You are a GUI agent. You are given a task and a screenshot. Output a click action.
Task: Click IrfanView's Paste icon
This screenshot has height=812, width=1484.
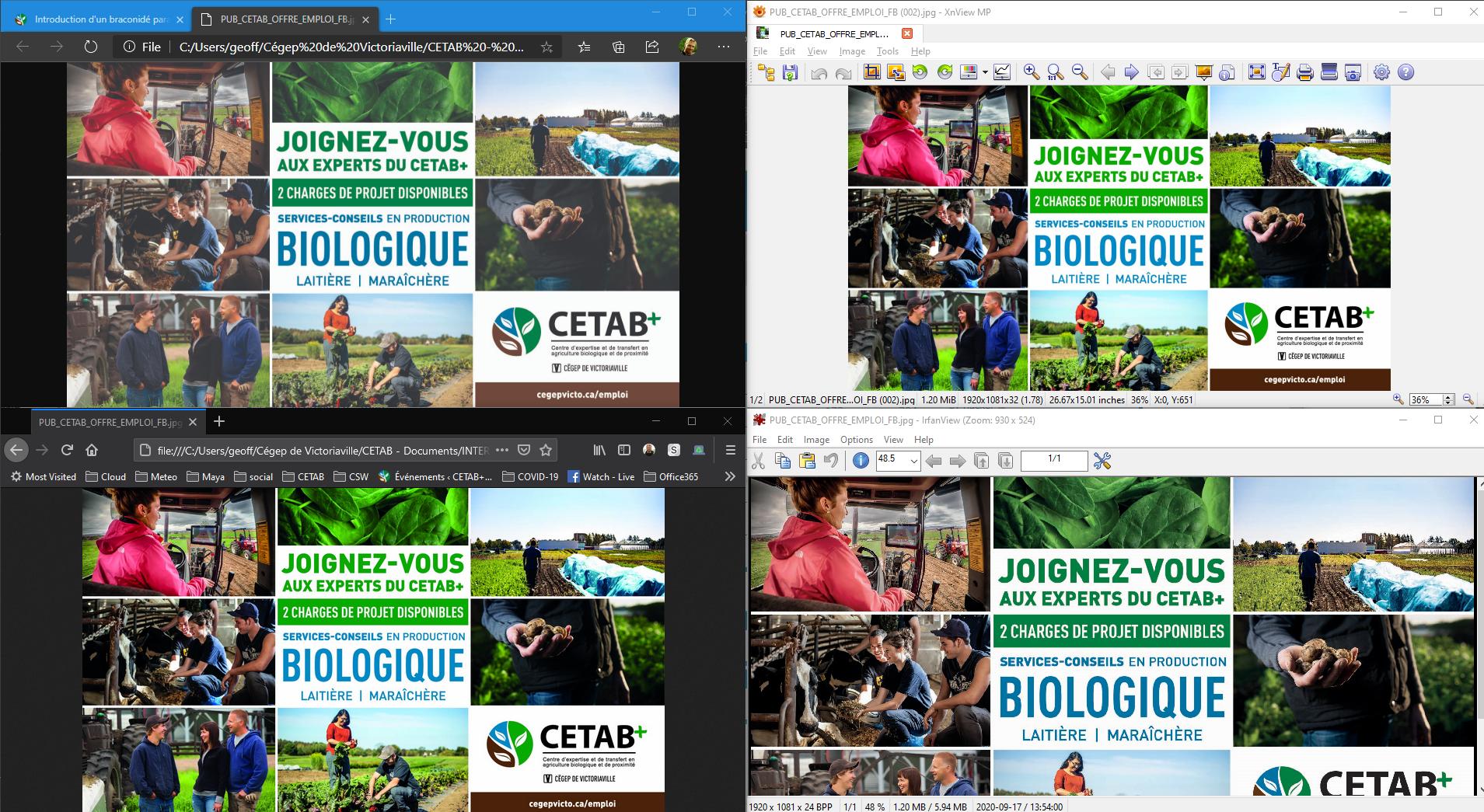click(807, 461)
